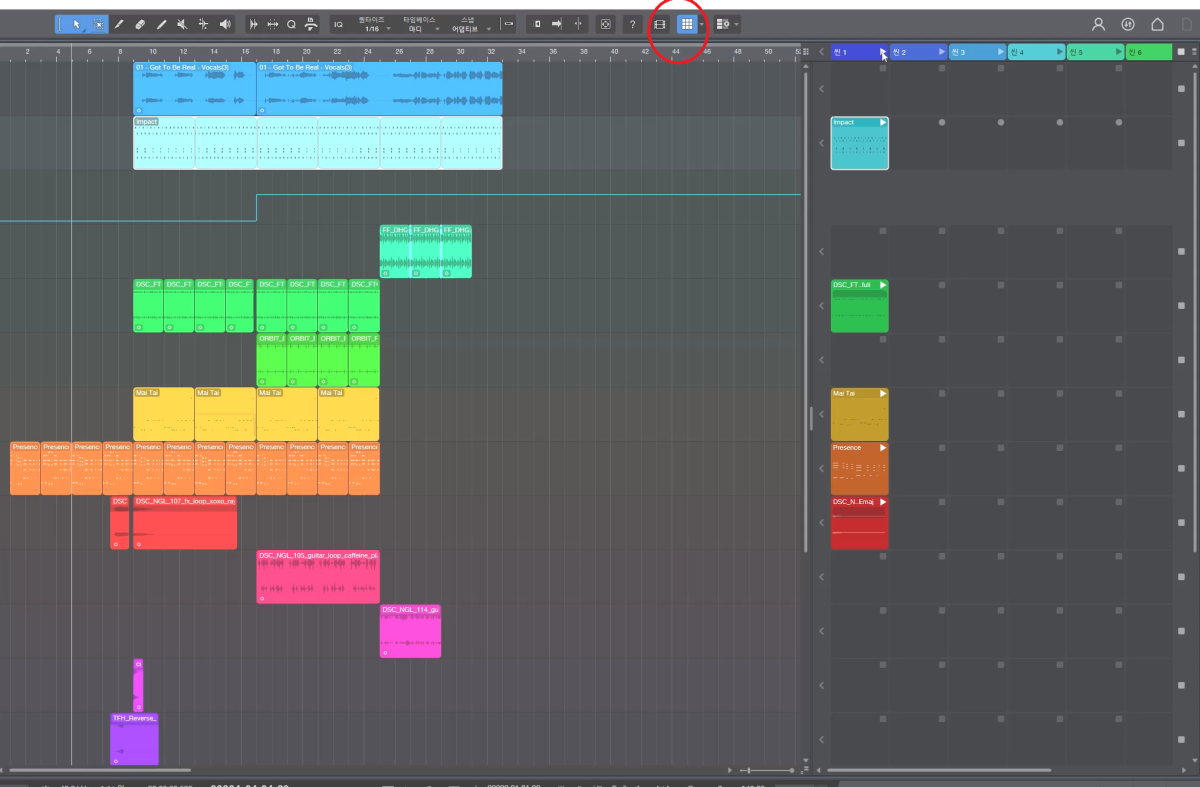Viewport: 1200px width, 787px height.
Task: Select the DSC_NGL_105 guitar loop clip
Action: [x=318, y=576]
